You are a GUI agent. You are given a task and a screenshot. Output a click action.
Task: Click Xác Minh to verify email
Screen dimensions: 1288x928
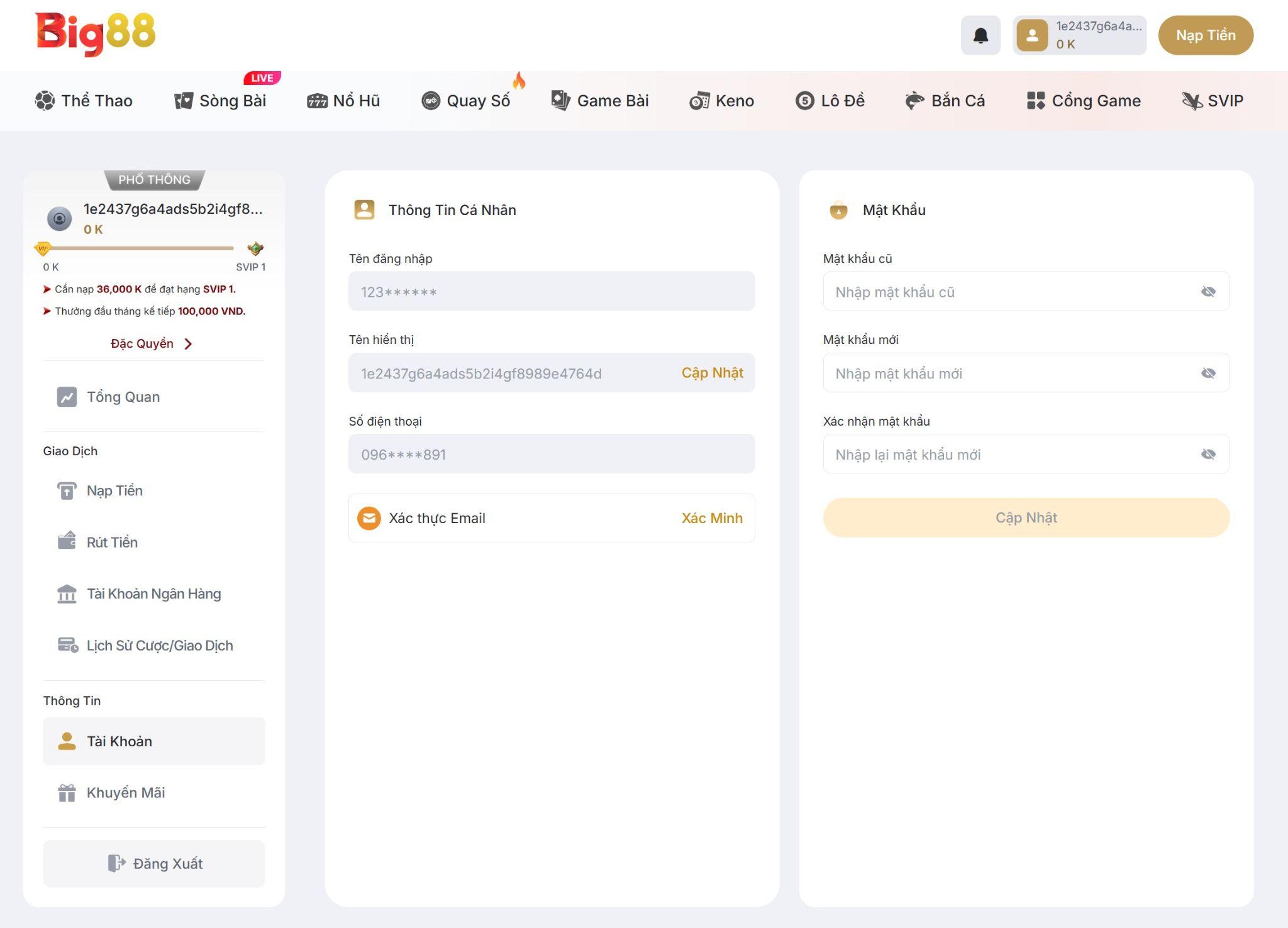tap(711, 518)
